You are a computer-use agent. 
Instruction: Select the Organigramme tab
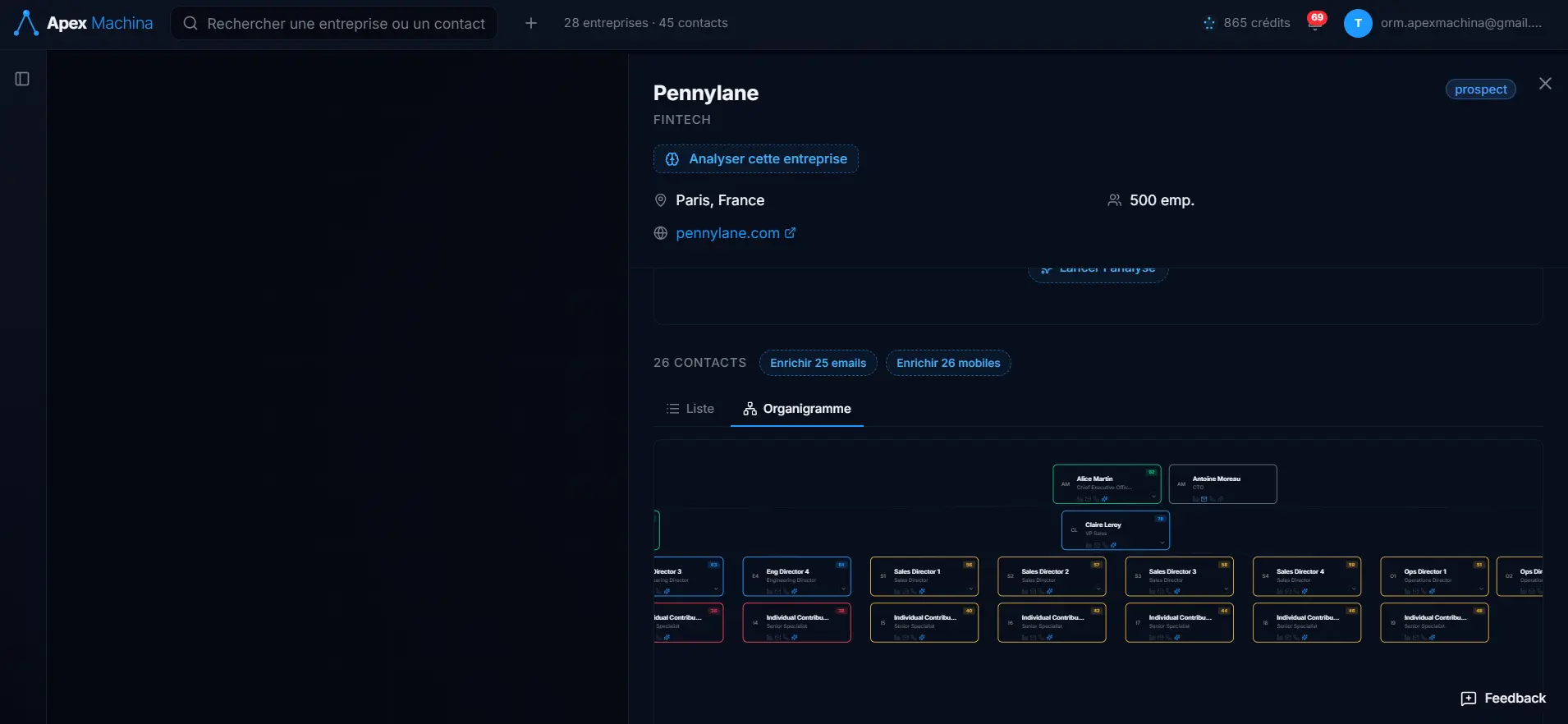pyautogui.click(x=797, y=409)
